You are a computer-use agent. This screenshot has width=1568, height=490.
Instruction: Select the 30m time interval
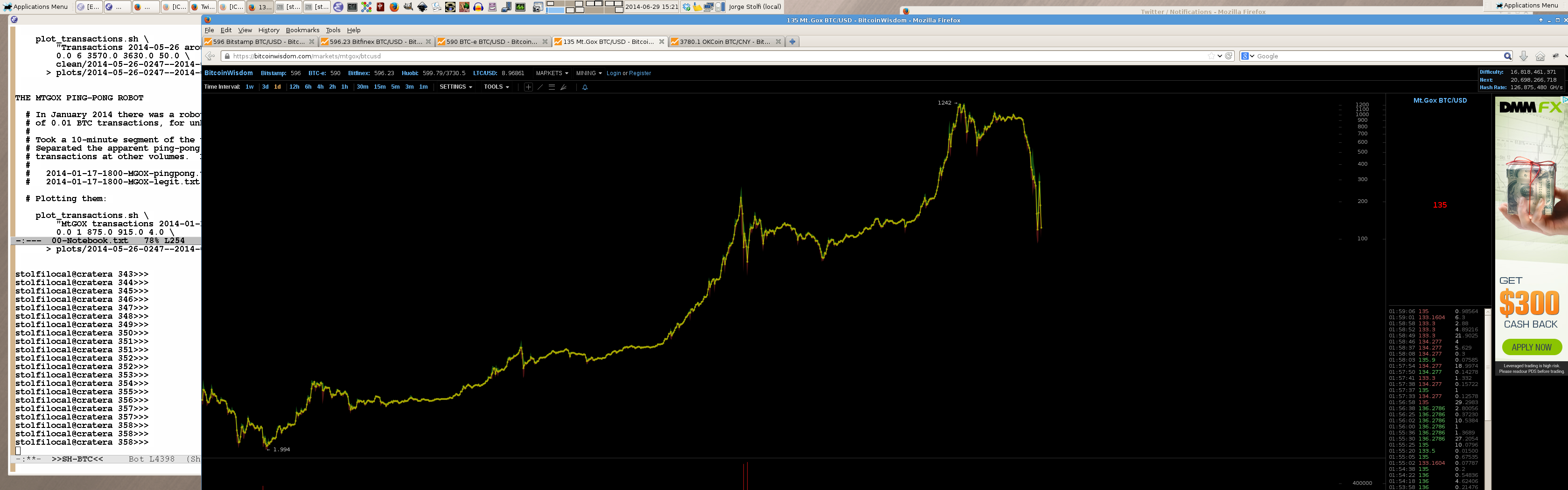362,87
